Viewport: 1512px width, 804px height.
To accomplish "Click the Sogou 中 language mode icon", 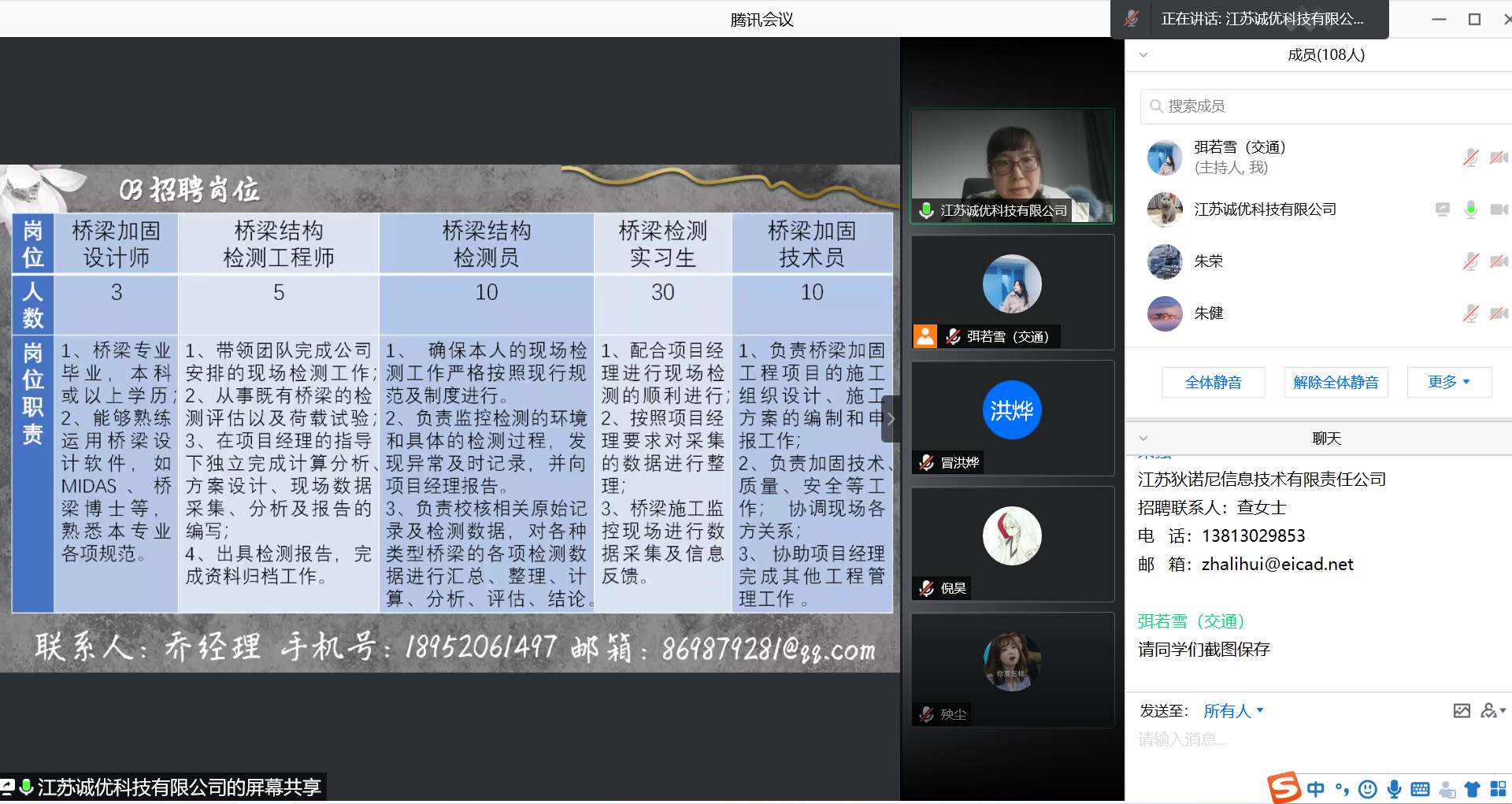I will point(1315,789).
